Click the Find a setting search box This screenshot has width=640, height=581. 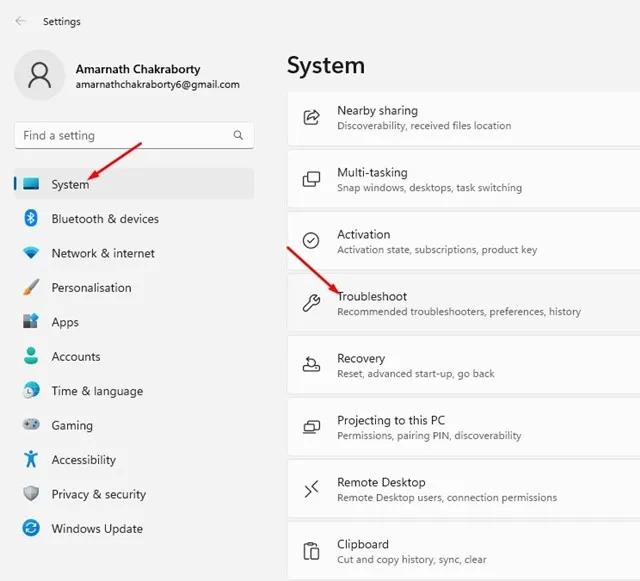pos(134,135)
